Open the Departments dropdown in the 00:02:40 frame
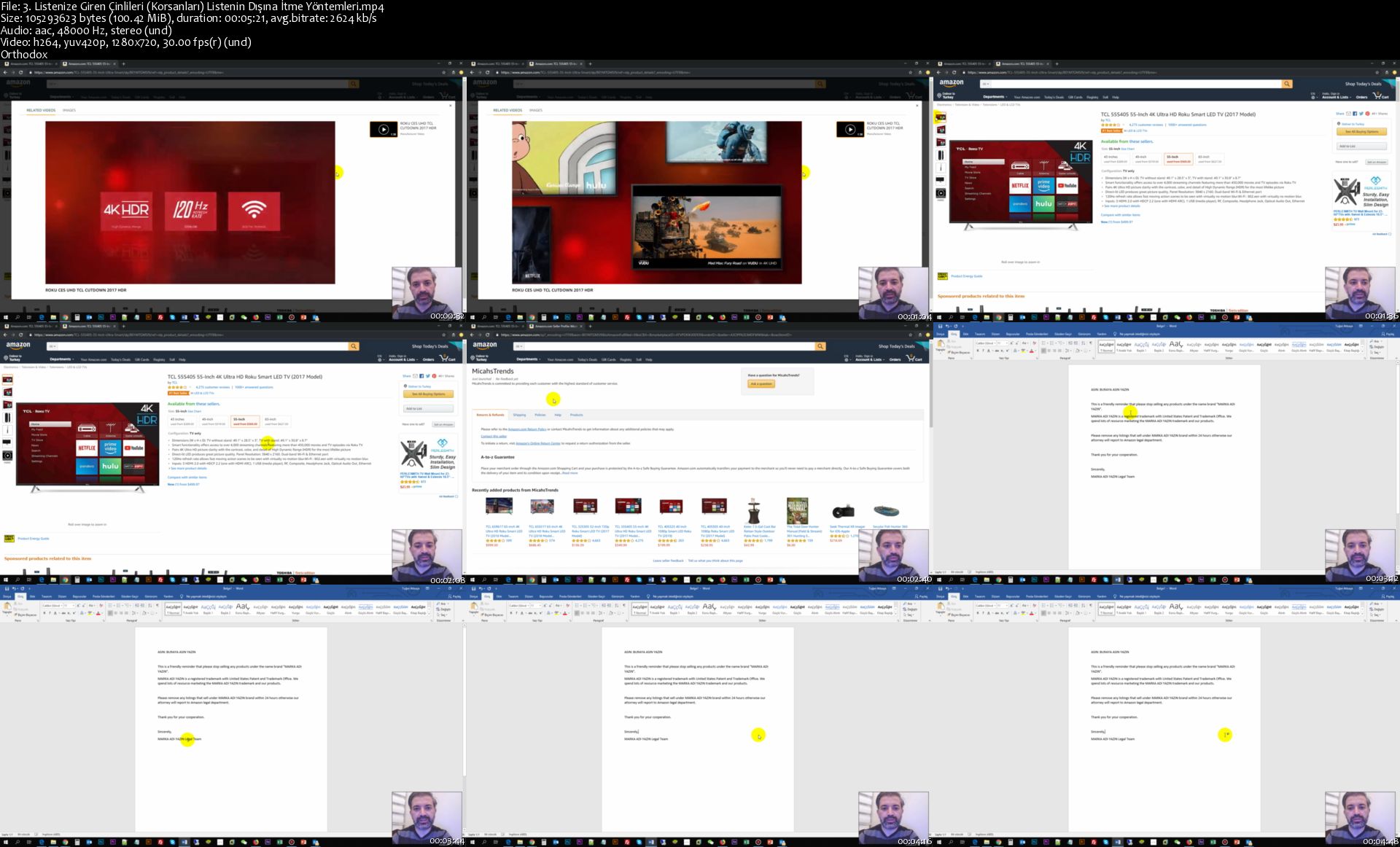Viewport: 1400px width, 847px height. pos(528,359)
